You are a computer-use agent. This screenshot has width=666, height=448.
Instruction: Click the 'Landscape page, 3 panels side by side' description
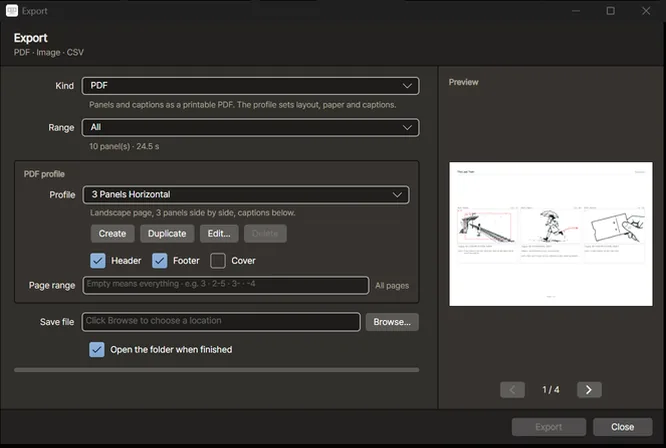coord(192,213)
